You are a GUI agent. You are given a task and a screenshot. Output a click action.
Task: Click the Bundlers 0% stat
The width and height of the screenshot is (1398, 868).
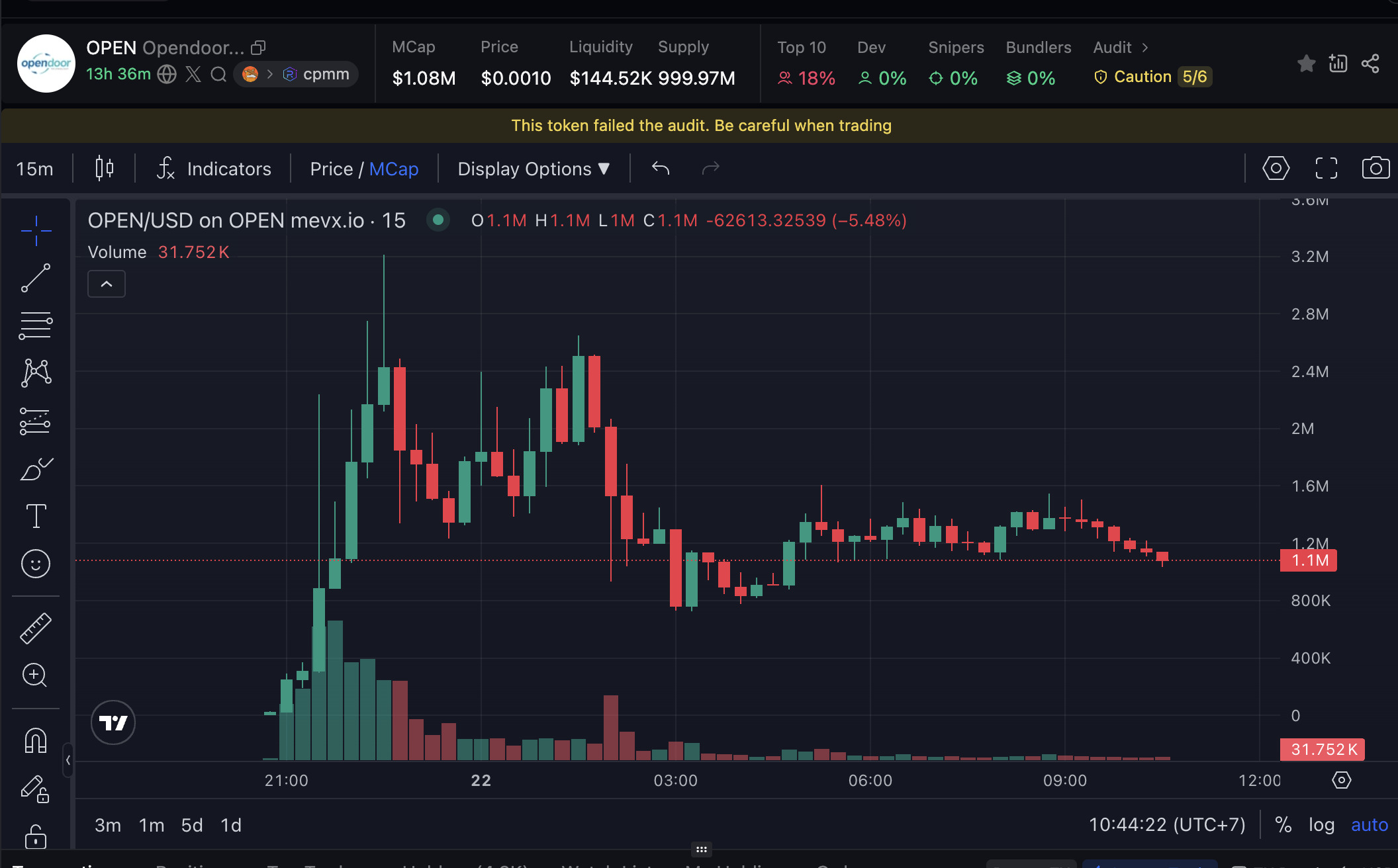pyautogui.click(x=1038, y=64)
